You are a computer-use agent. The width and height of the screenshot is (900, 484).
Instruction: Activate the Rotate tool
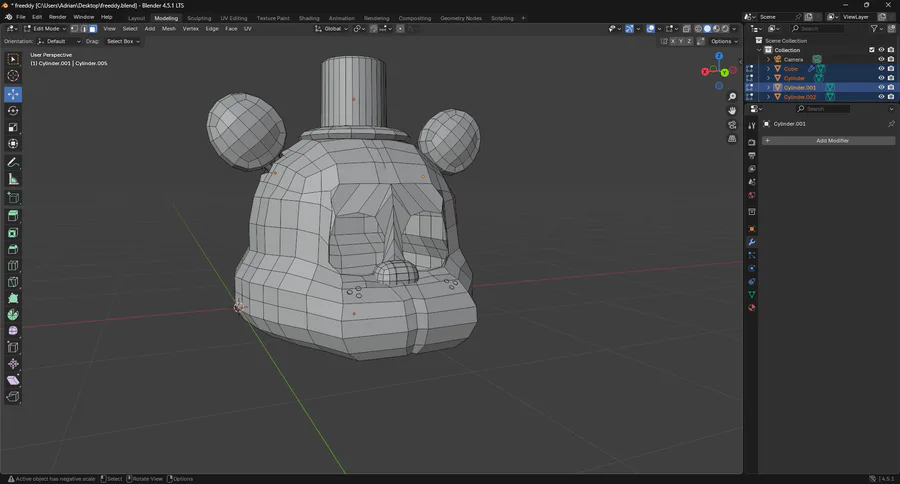13,111
